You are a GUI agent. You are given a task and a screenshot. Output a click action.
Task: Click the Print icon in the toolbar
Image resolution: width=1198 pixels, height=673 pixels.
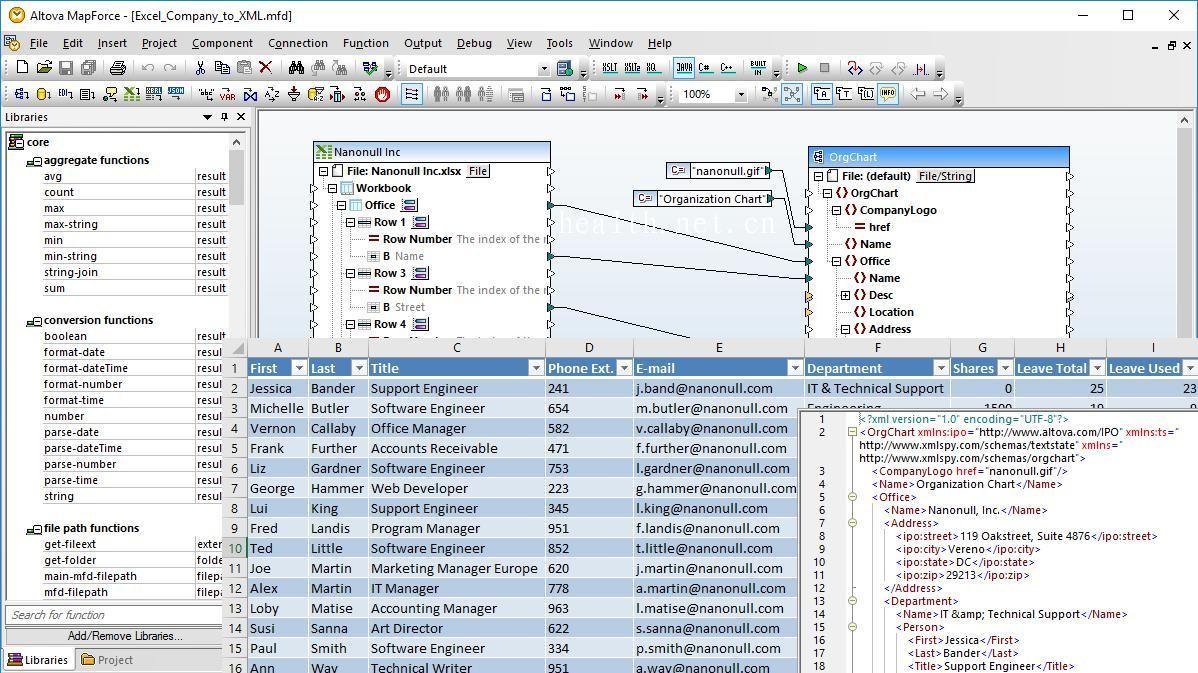[118, 68]
